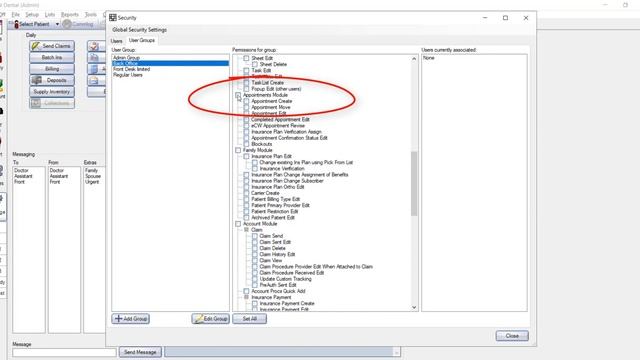
Task: Check Insurance Plan Verification Assign permission
Action: pos(246,132)
